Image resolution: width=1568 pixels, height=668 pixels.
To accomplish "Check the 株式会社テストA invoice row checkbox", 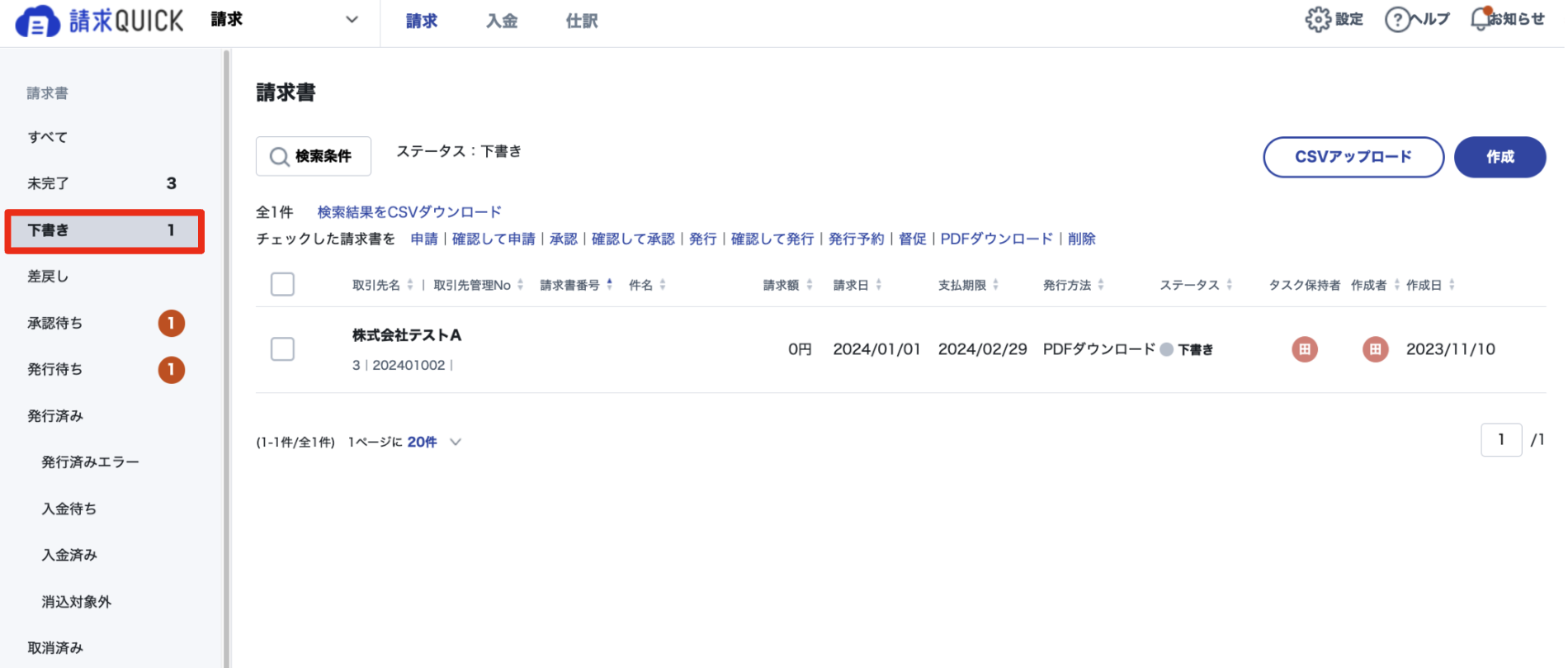I will click(282, 349).
